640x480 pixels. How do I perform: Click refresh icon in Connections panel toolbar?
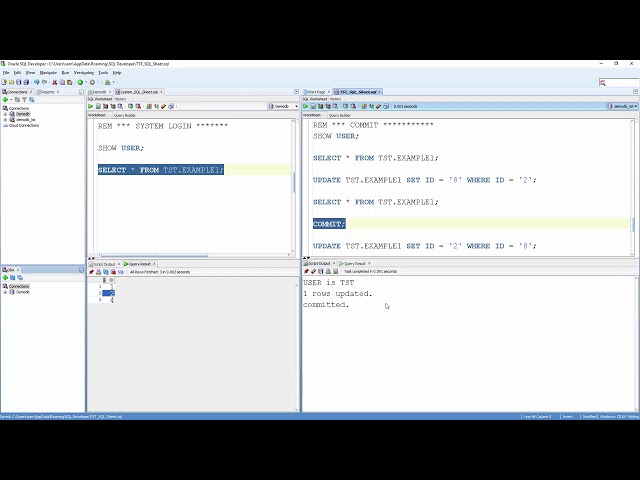(x=17, y=100)
